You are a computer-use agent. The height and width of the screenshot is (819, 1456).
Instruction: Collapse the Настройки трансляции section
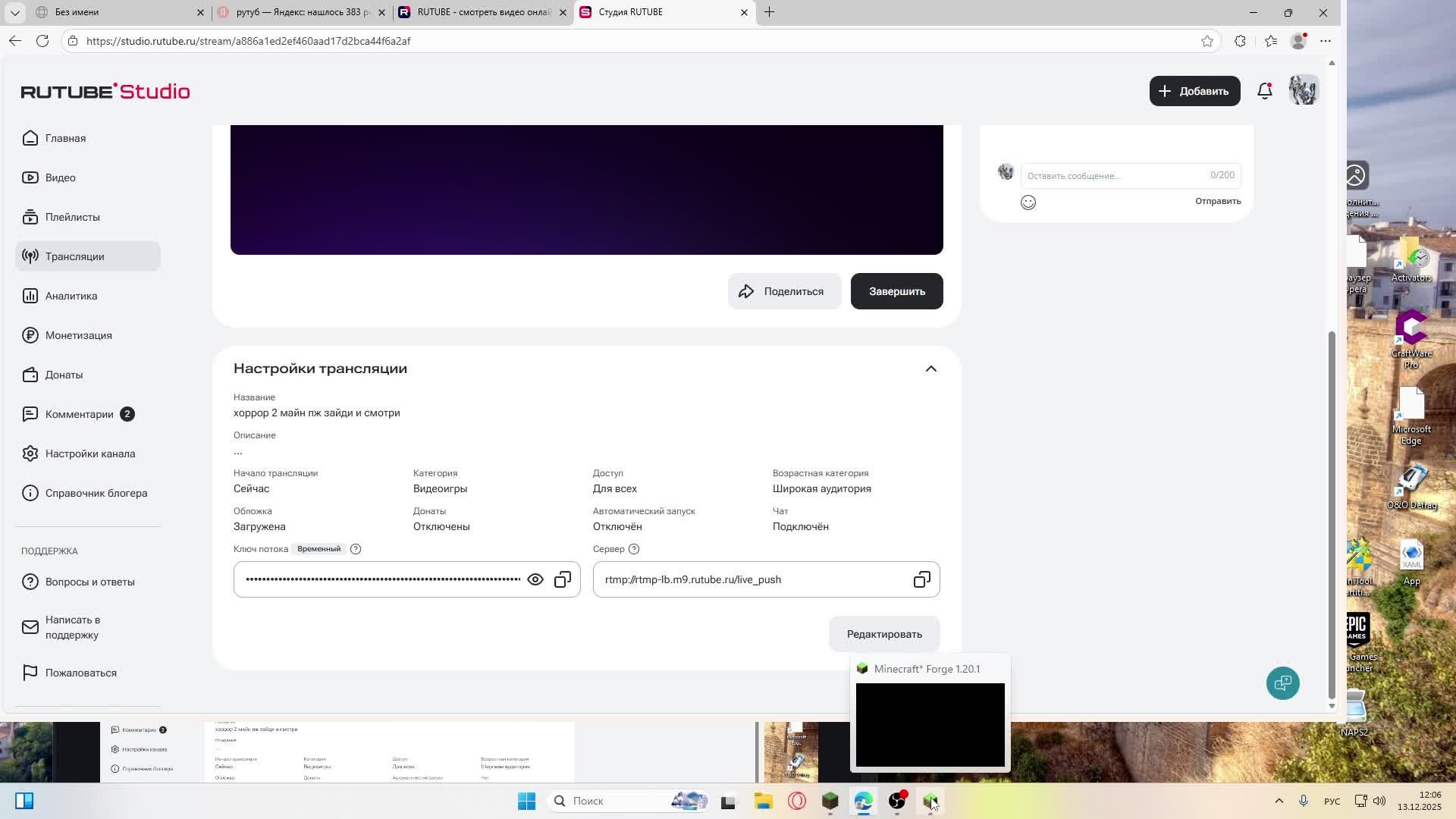pos(930,369)
